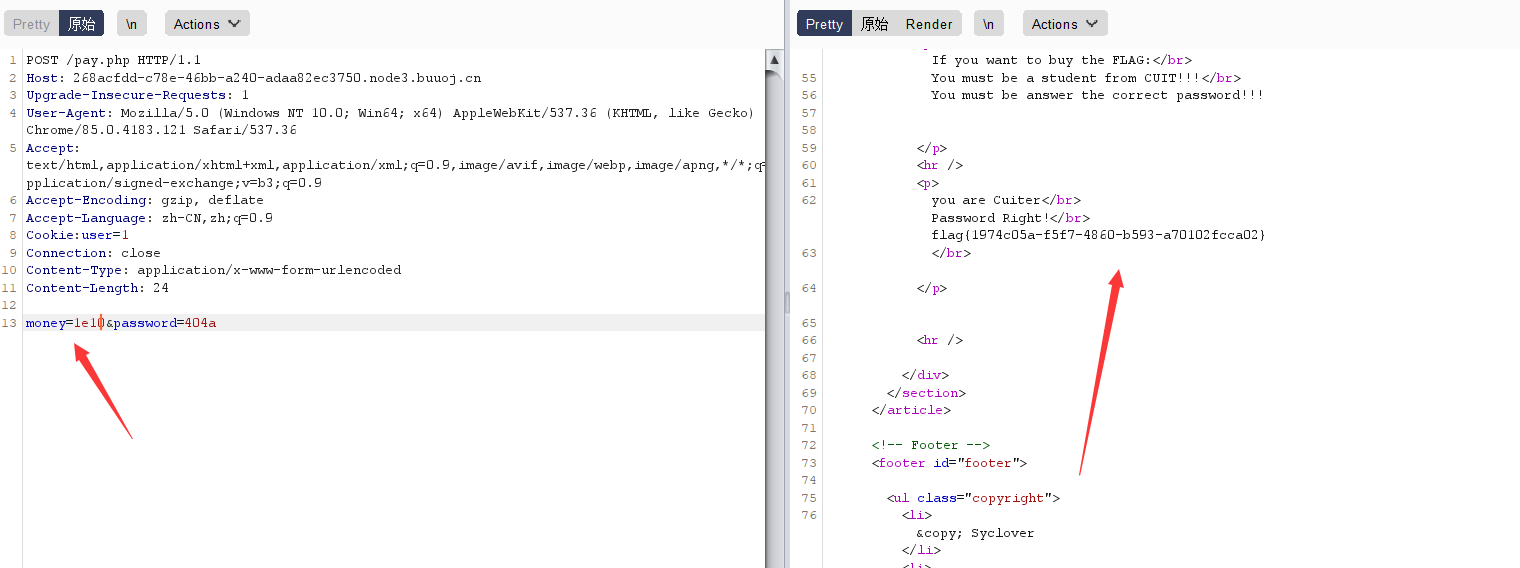The image size is (1520, 568).
Task: Open the Render tab in response panel
Action: [929, 24]
